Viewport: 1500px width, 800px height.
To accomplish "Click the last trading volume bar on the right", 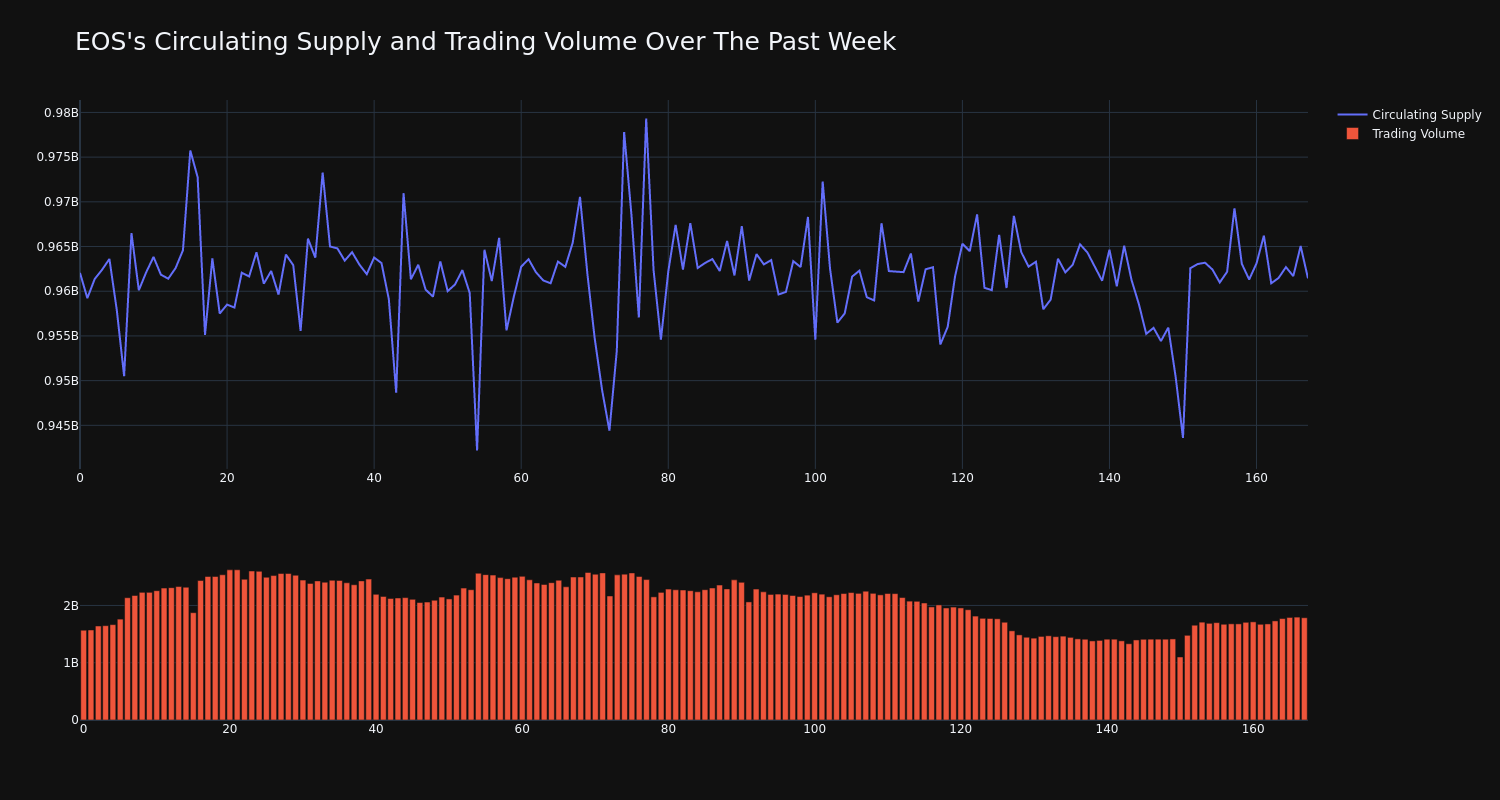I will point(1304,669).
